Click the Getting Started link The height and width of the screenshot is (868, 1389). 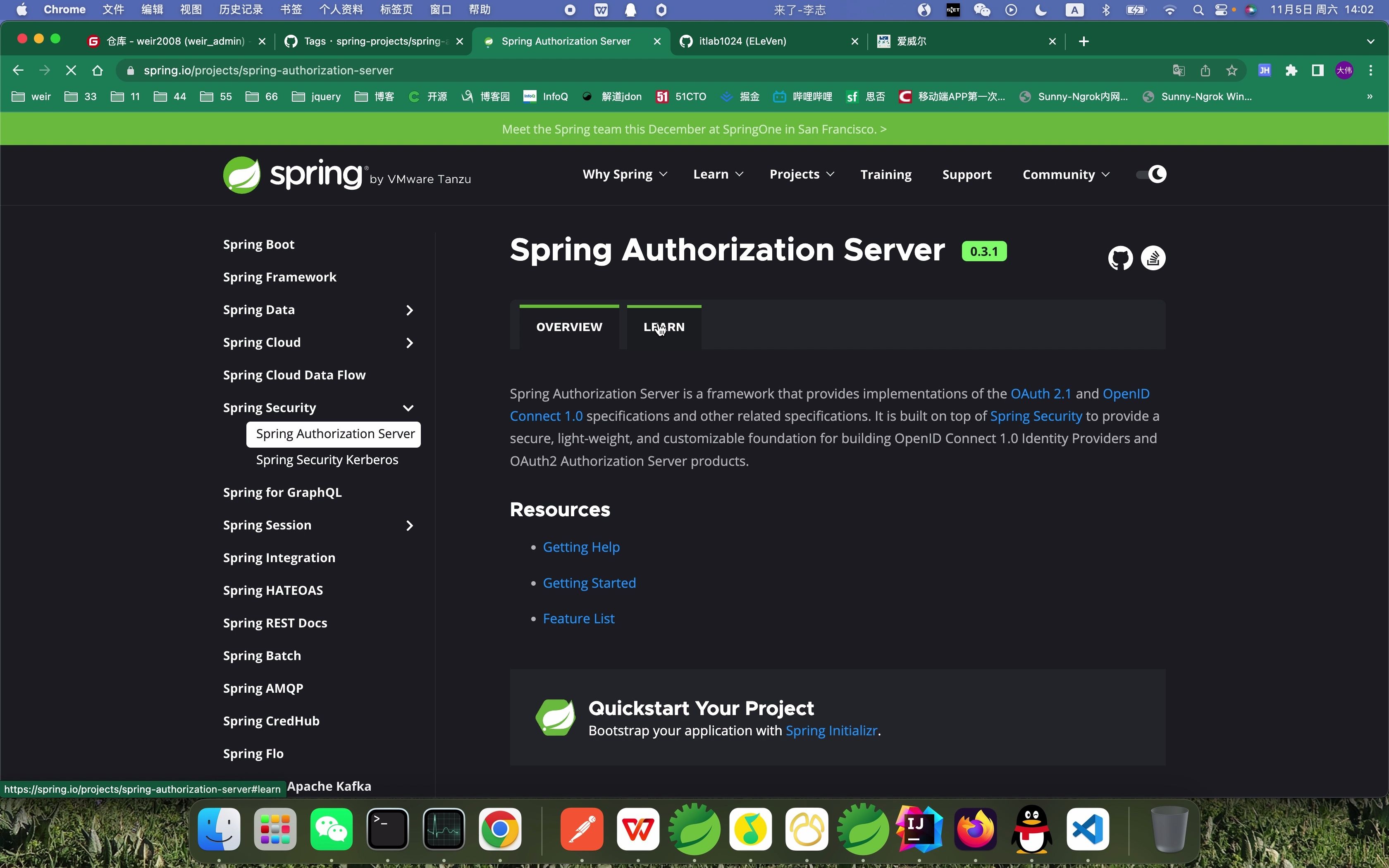589,582
